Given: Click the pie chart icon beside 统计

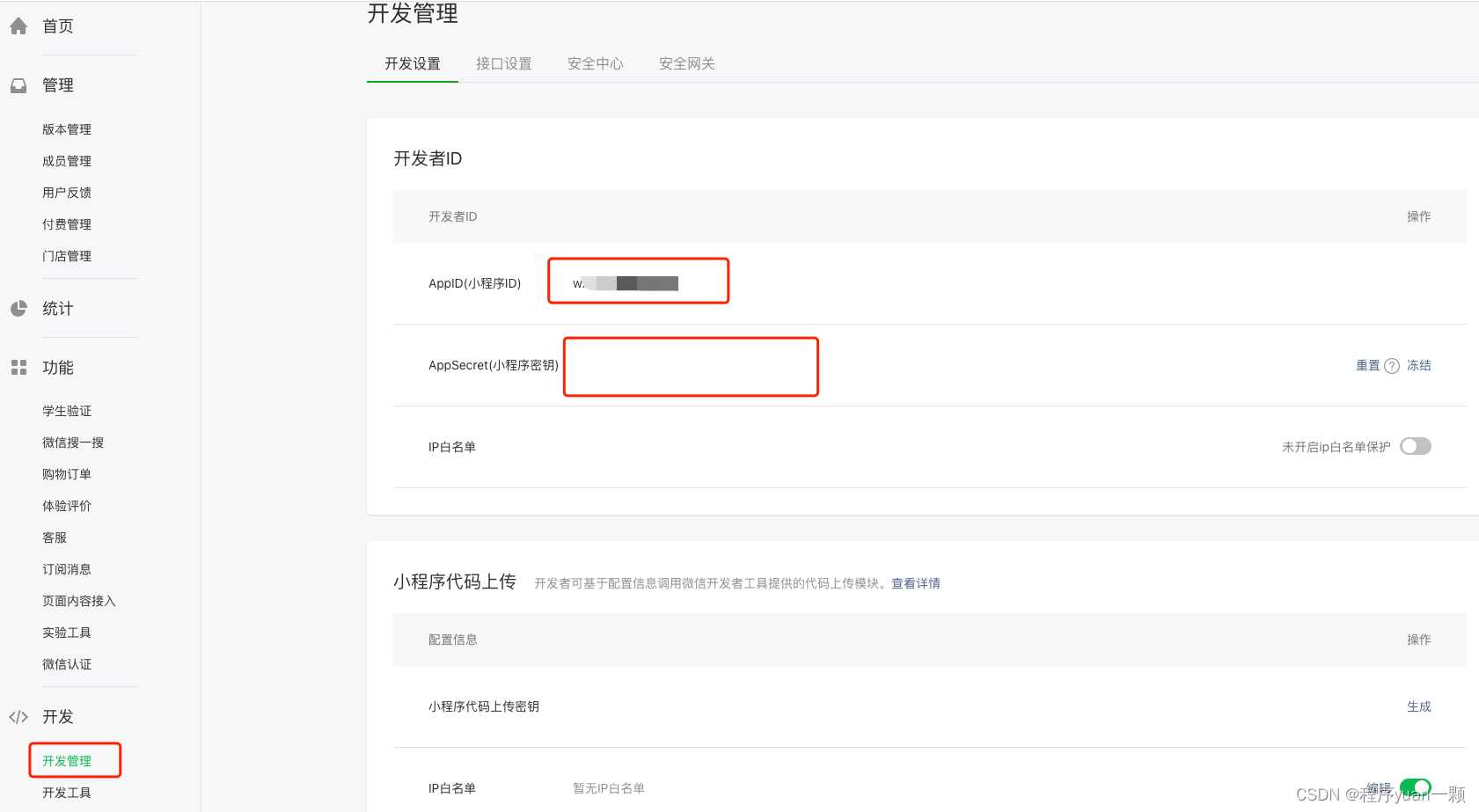Looking at the screenshot, I should pos(18,309).
